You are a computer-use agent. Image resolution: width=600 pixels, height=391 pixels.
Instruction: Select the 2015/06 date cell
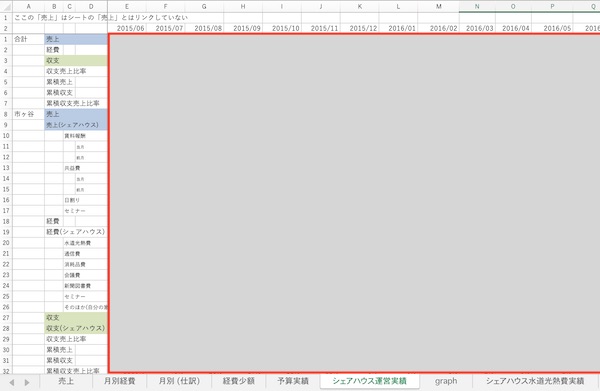[127, 28]
